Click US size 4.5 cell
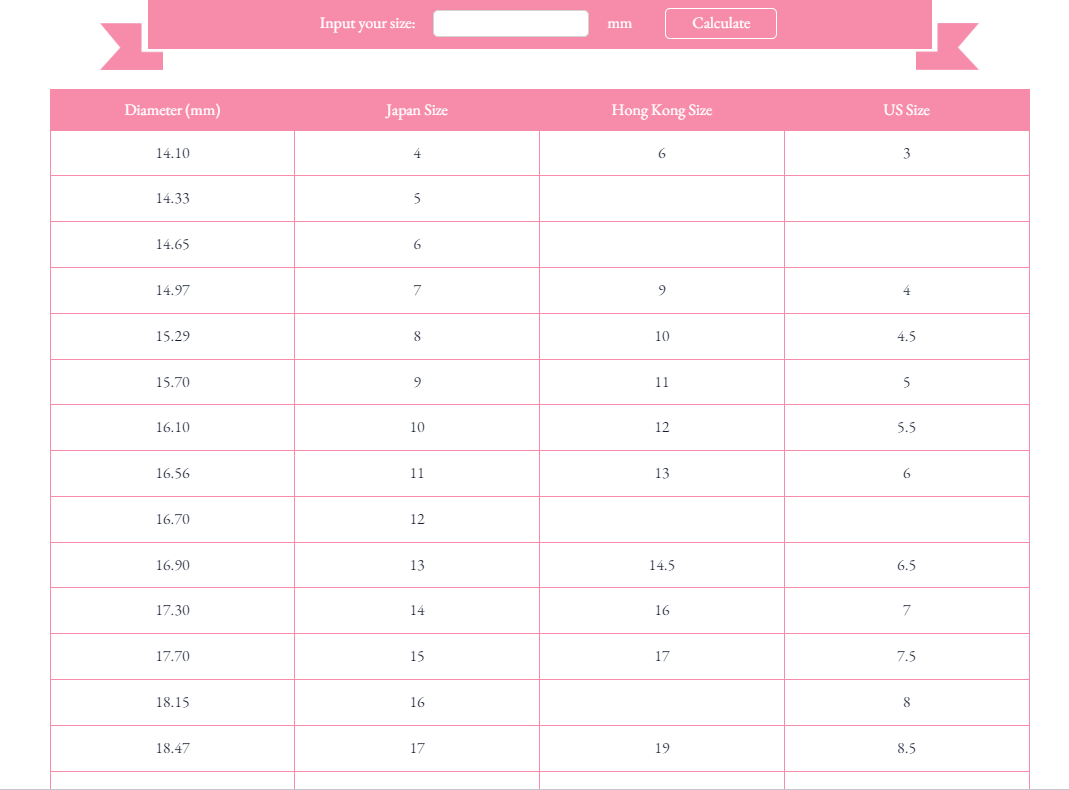The image size is (1069, 790). [x=907, y=336]
